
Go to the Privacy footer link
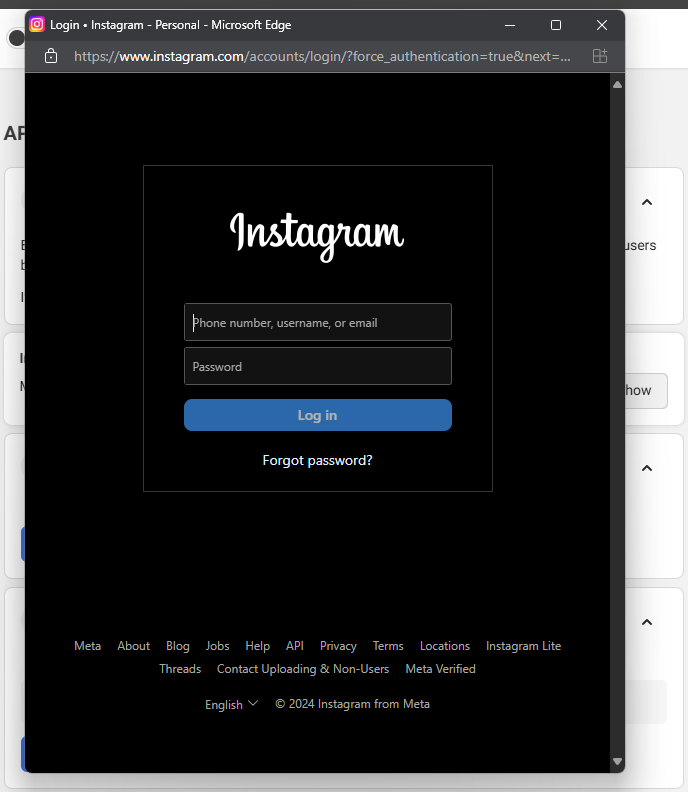pyautogui.click(x=338, y=646)
